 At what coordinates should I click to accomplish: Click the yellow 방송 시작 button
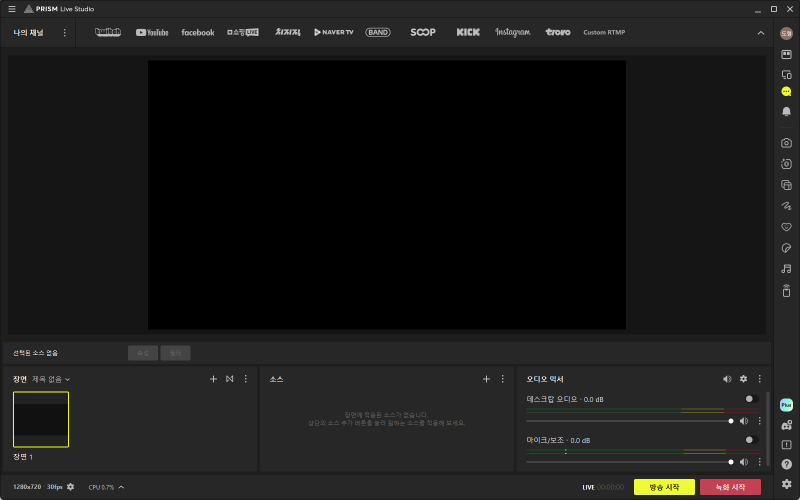pos(664,487)
